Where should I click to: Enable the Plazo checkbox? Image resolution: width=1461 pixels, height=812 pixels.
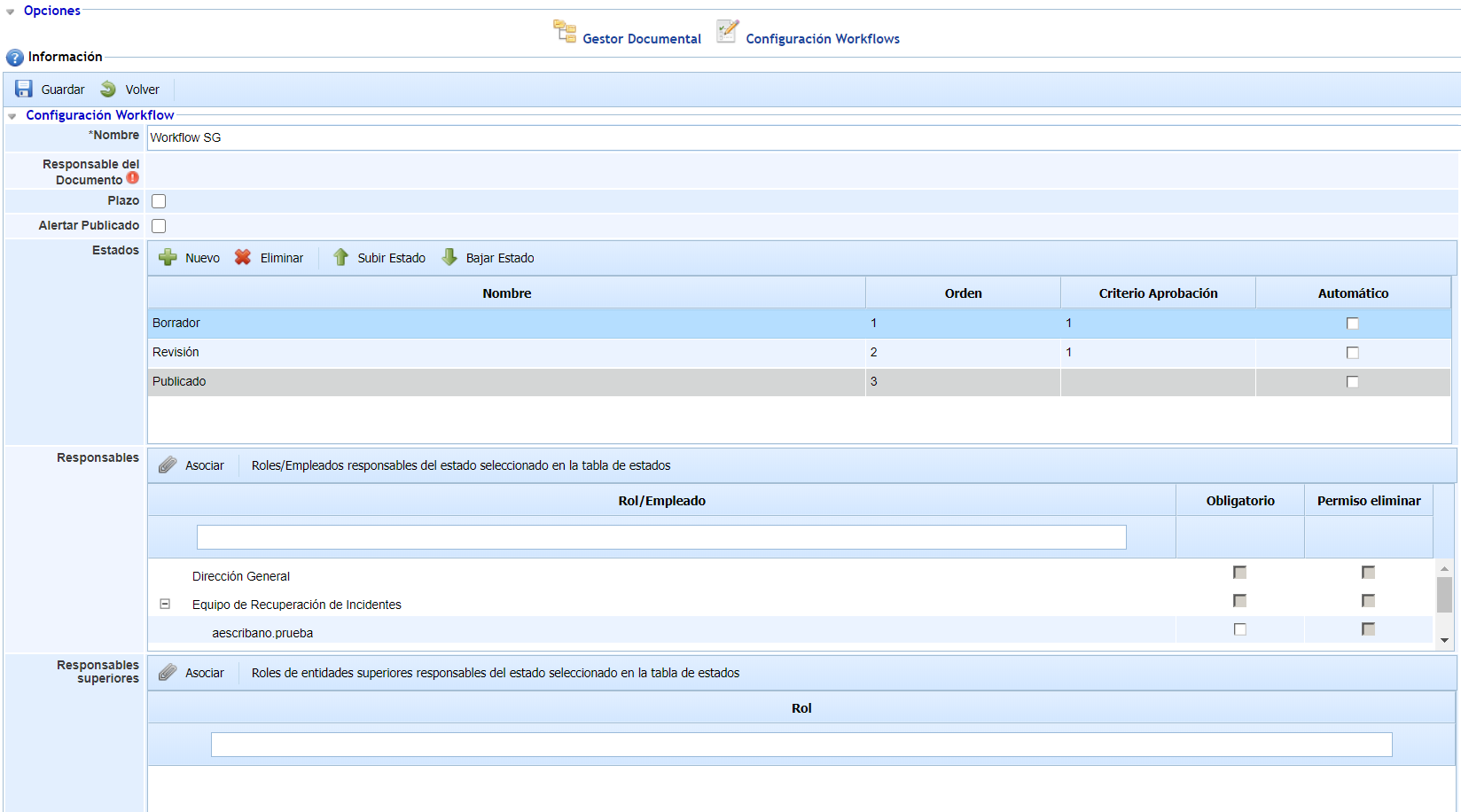click(x=159, y=201)
